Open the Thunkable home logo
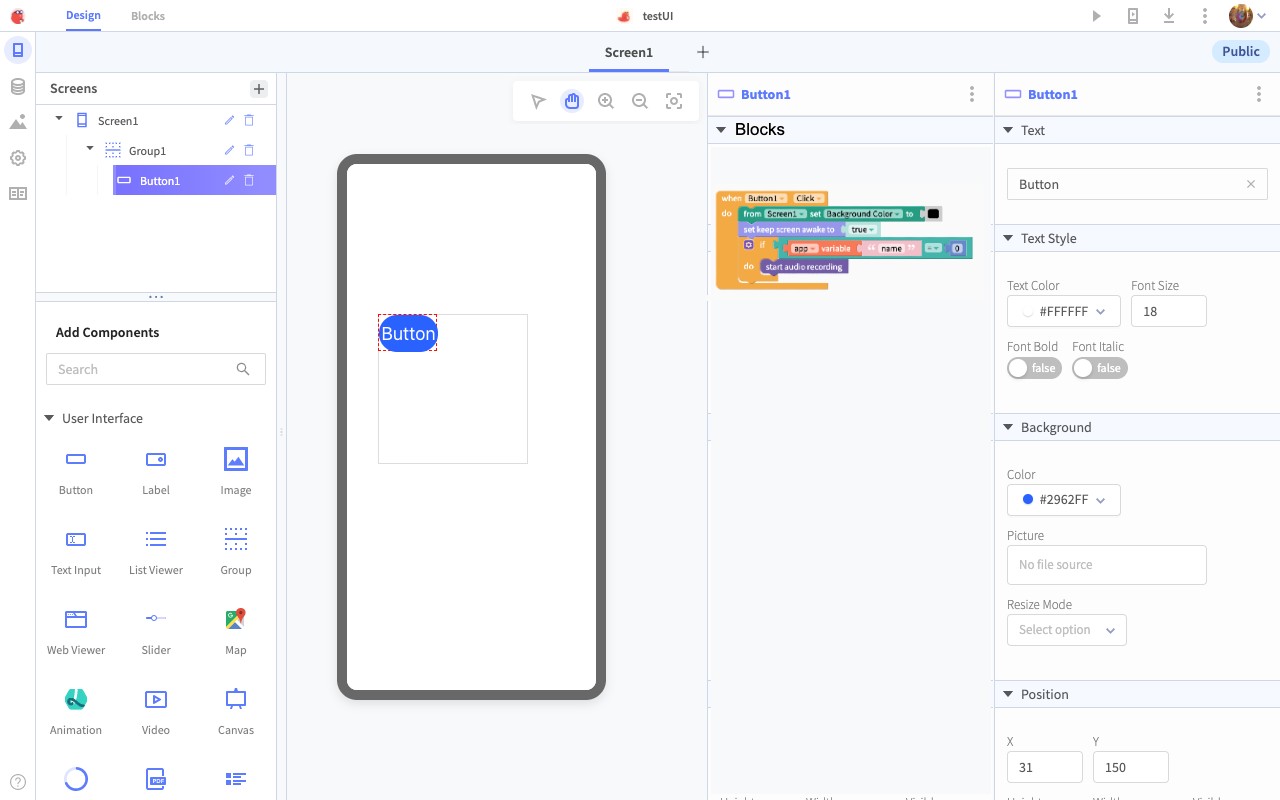1280x800 pixels. click(x=17, y=16)
